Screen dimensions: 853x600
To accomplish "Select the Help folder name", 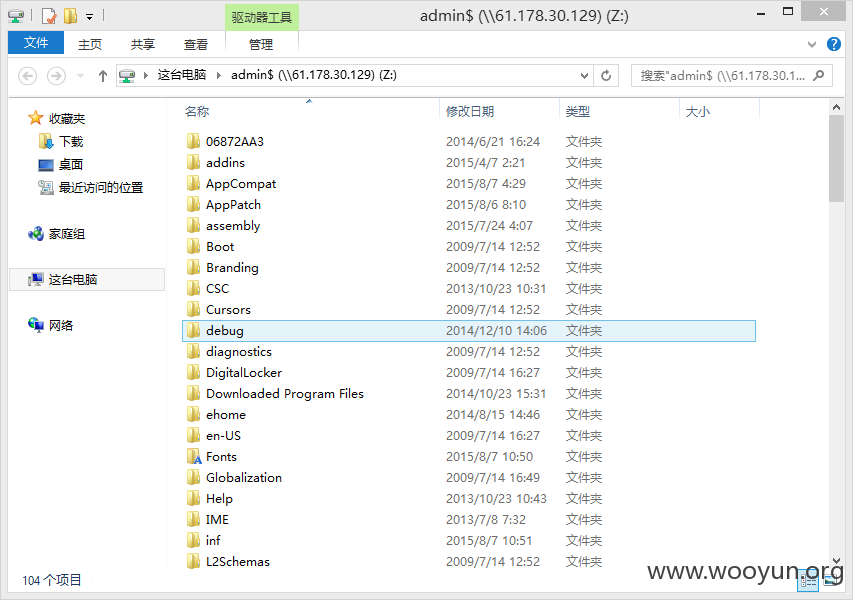I will (219, 499).
